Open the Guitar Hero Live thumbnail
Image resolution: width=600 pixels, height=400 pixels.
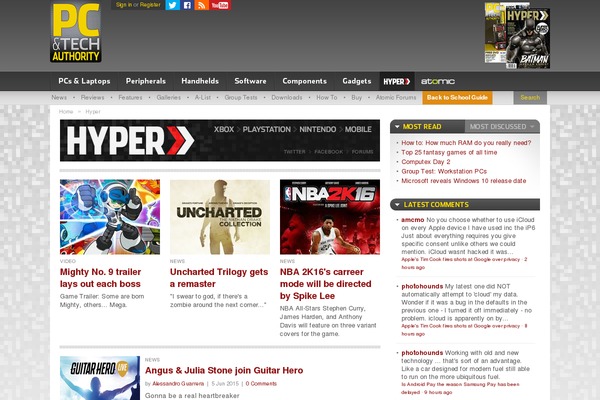100,378
